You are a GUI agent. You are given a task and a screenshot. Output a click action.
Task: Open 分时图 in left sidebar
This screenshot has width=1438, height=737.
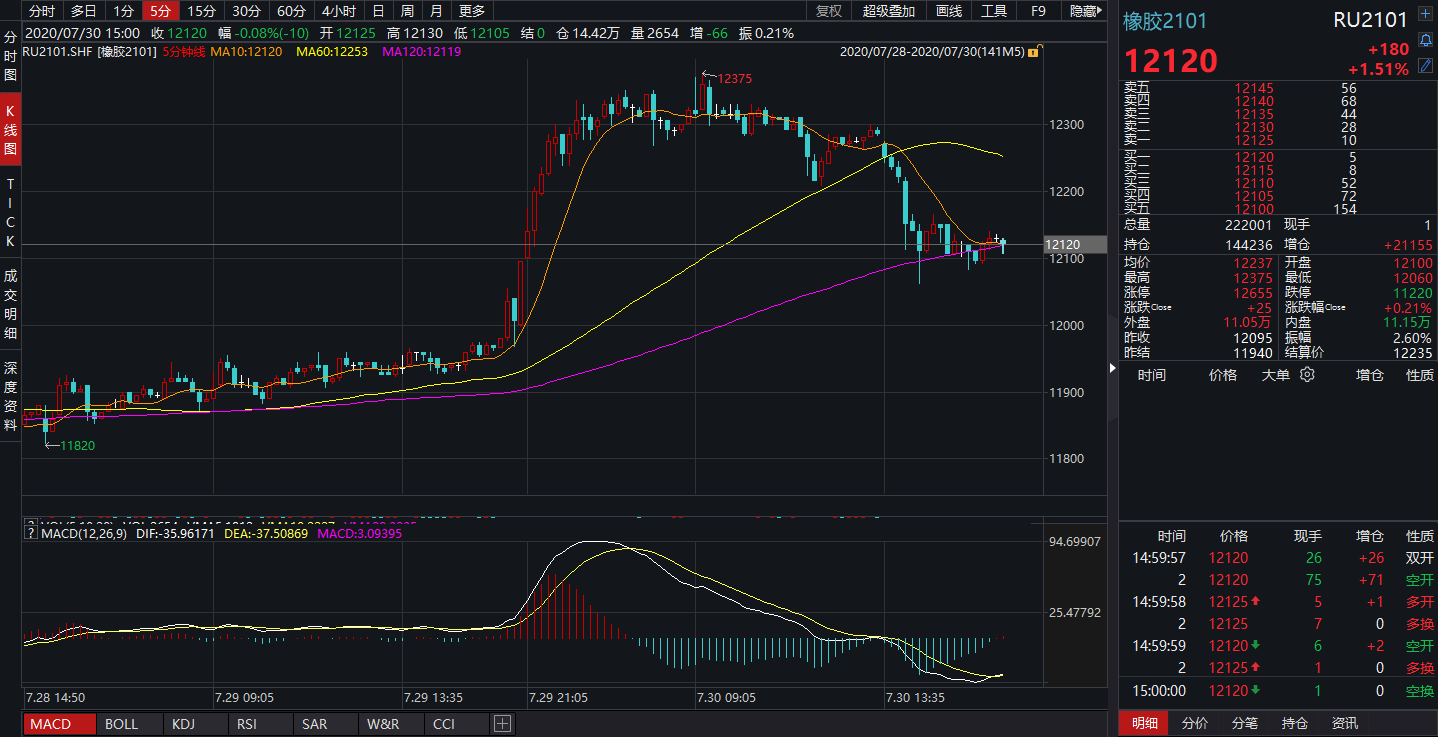tap(11, 55)
